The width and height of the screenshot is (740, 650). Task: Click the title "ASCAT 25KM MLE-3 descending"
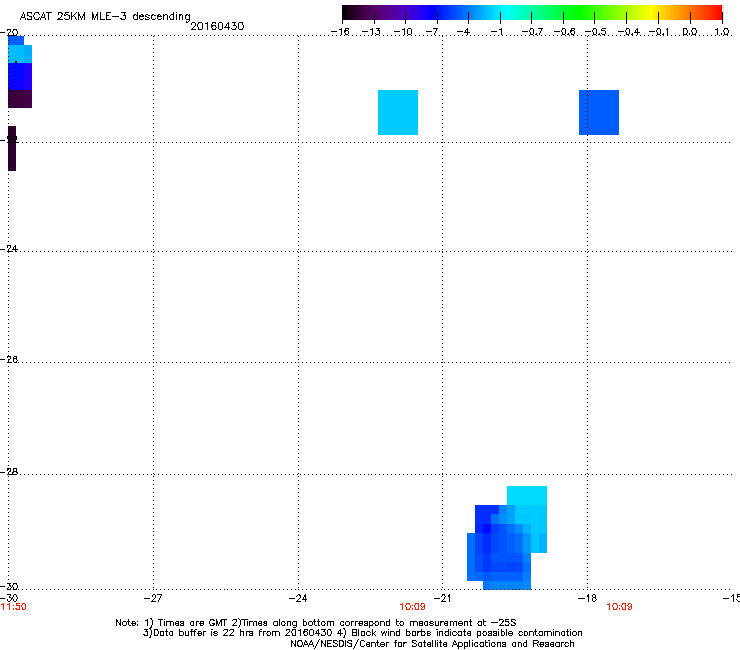pyautogui.click(x=105, y=17)
